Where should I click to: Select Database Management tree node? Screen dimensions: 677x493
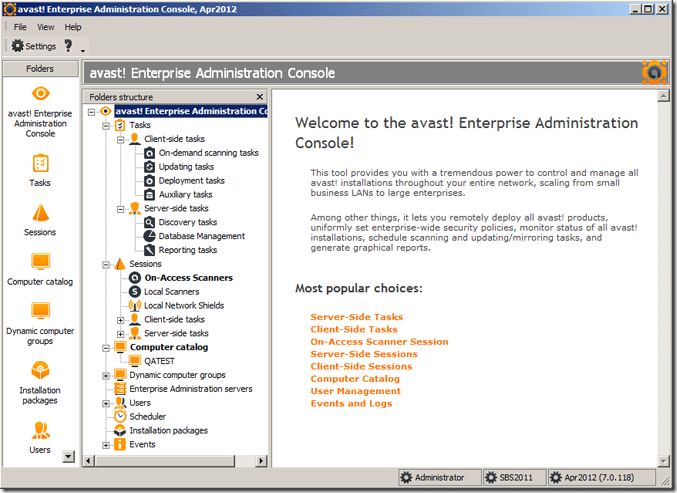click(201, 236)
